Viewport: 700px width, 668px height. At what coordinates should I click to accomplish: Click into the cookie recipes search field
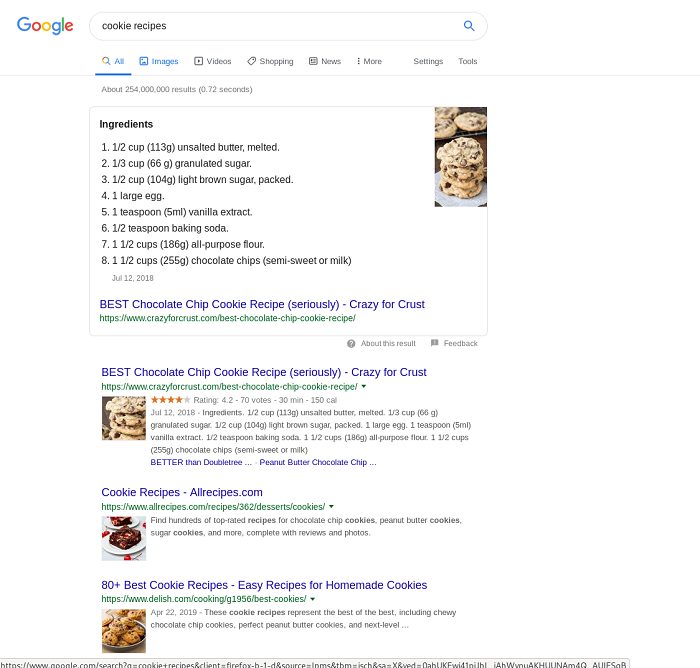click(x=277, y=26)
